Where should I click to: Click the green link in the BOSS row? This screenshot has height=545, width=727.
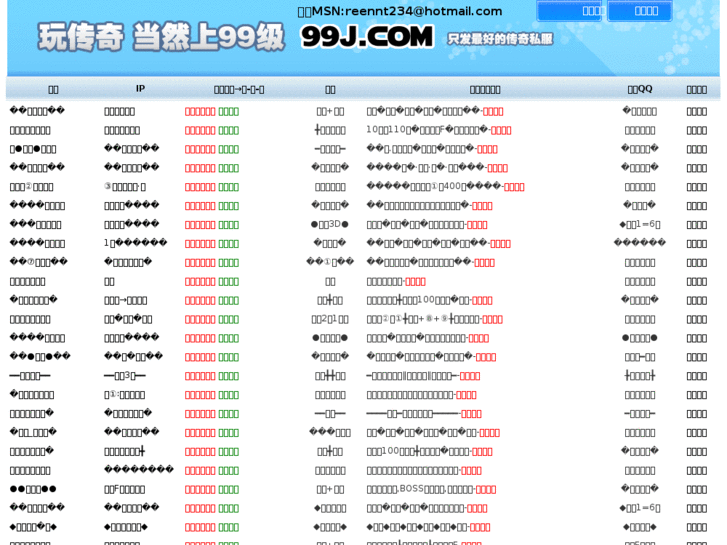click(x=229, y=489)
